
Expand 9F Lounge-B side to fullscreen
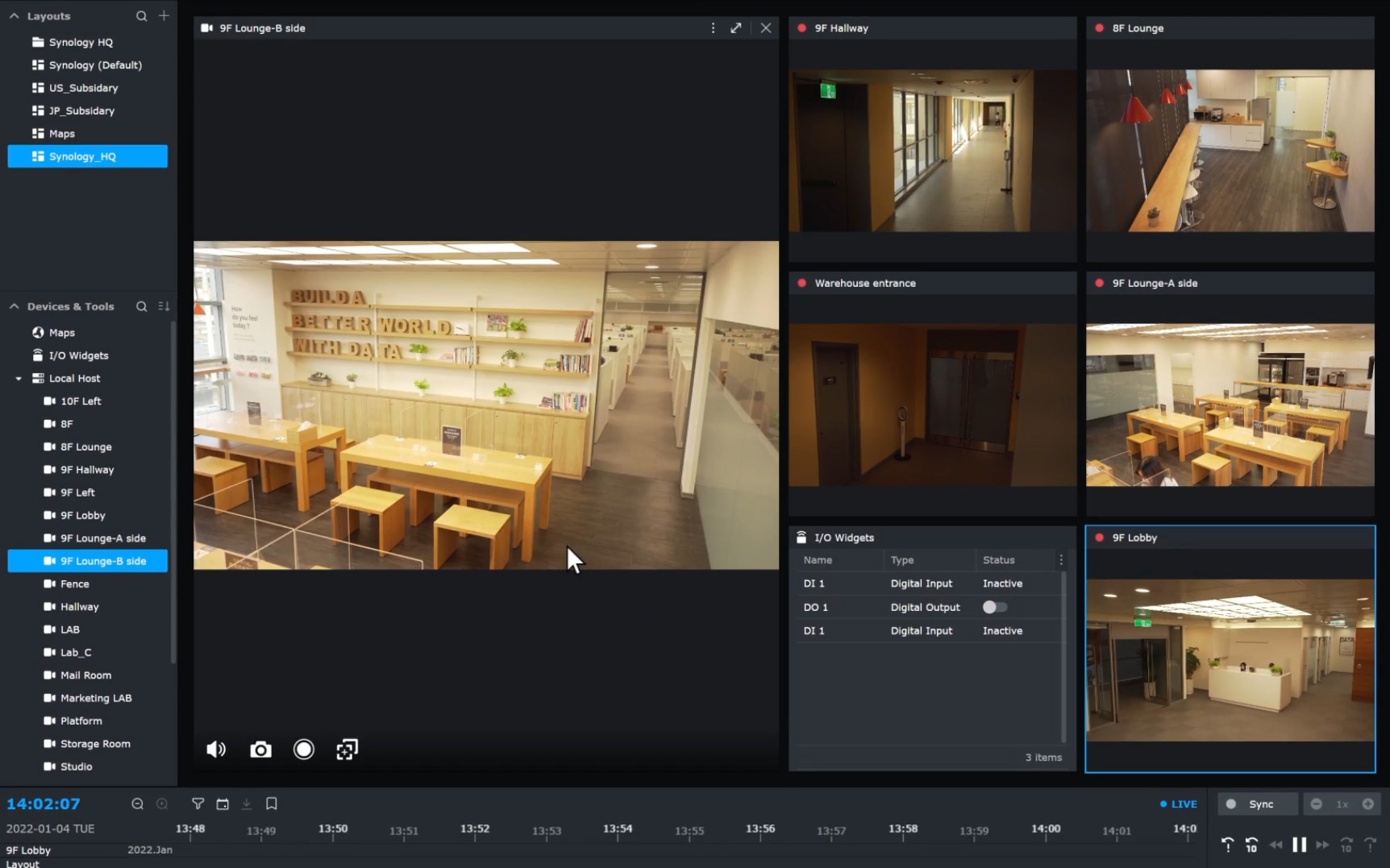pos(736,28)
